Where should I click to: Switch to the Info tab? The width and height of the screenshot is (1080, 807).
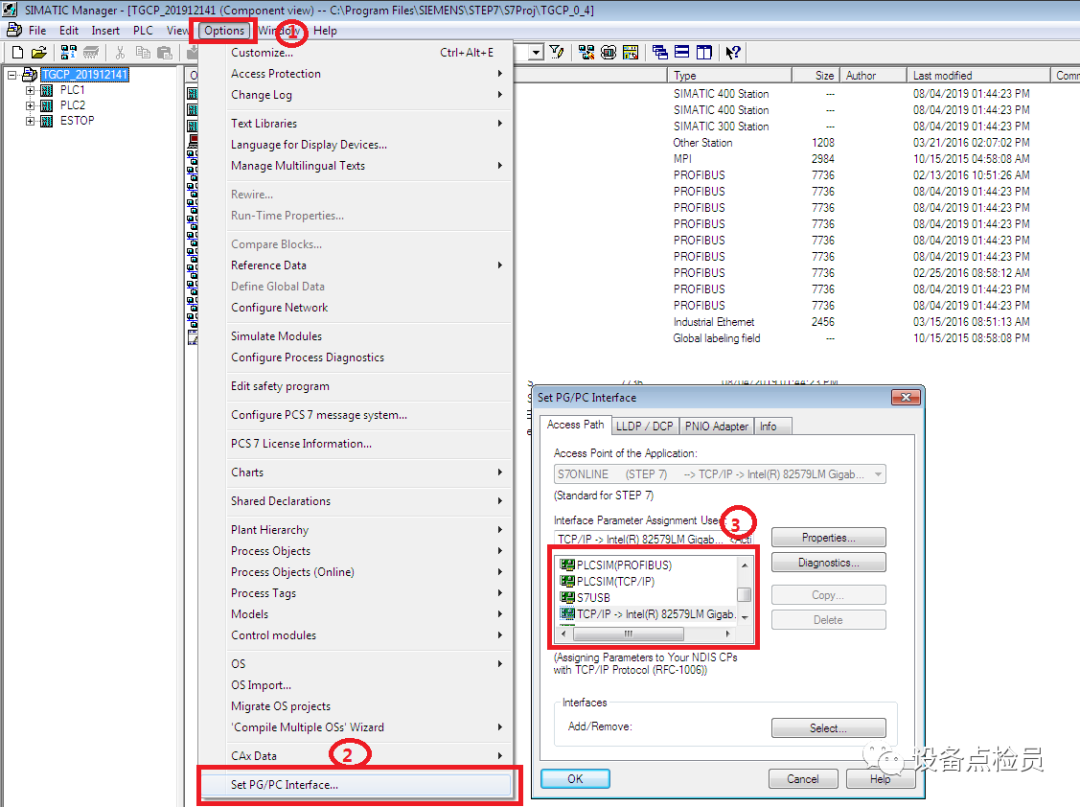coord(772,426)
